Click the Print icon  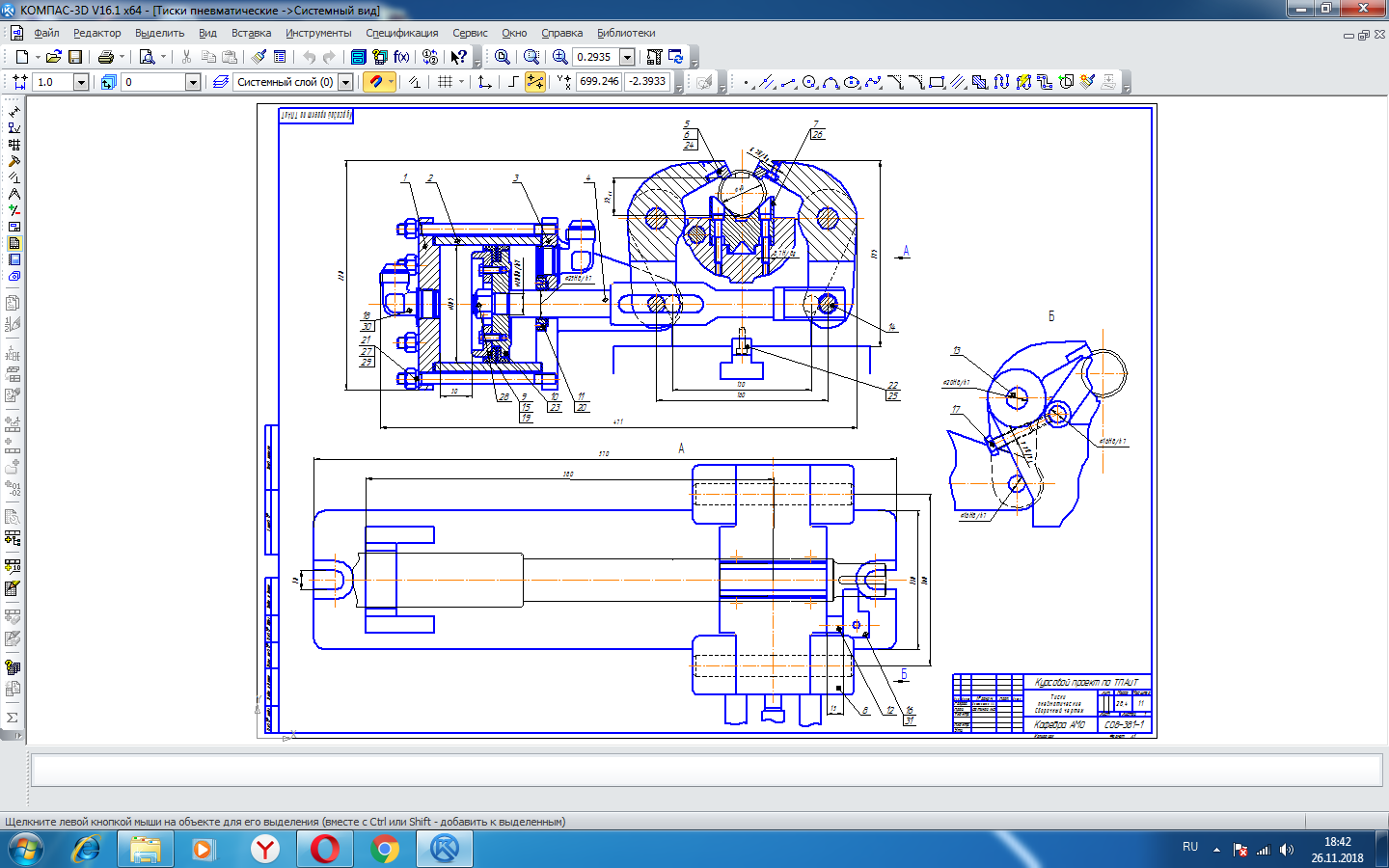(x=106, y=57)
